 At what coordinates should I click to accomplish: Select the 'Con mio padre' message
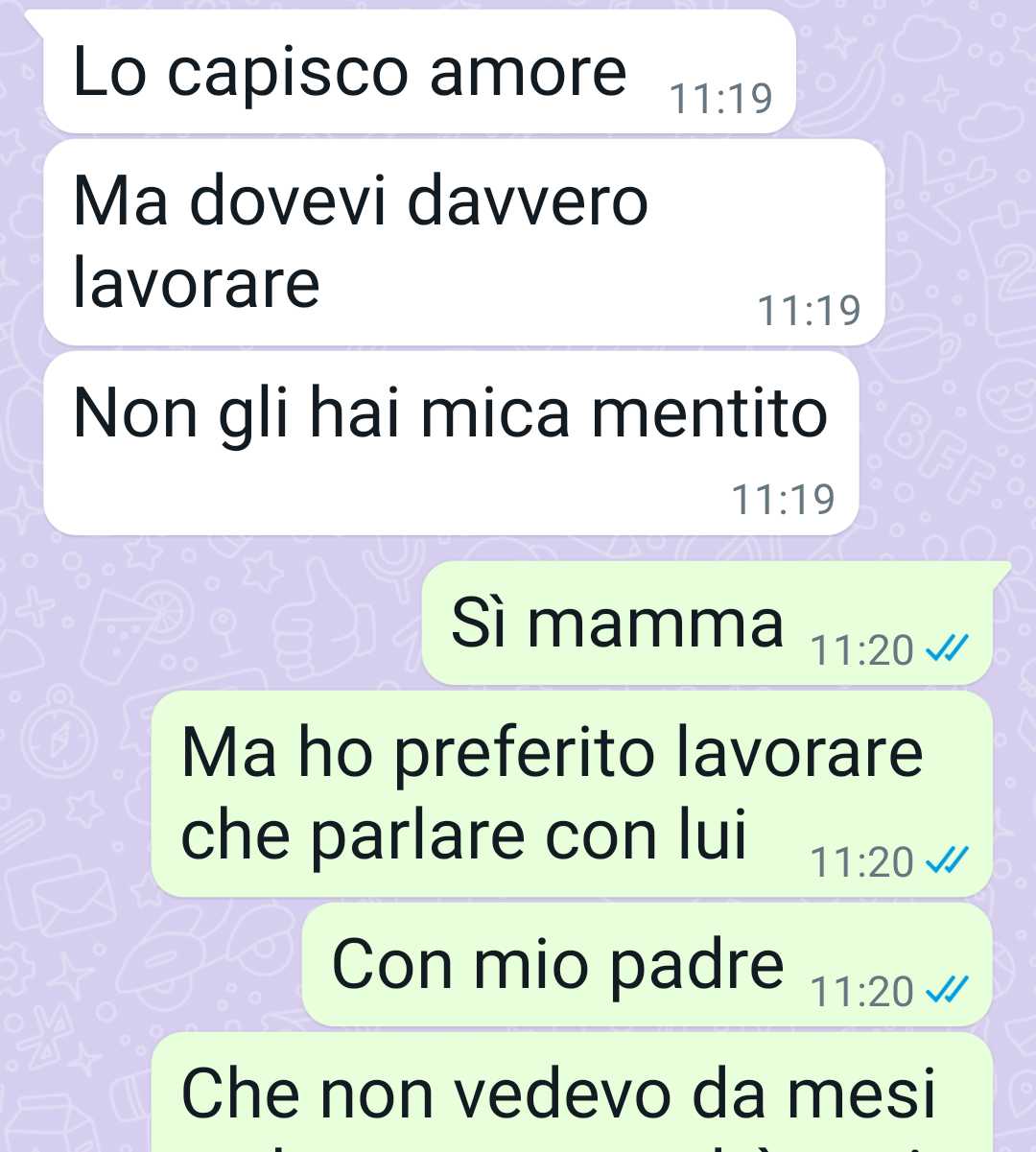647,964
